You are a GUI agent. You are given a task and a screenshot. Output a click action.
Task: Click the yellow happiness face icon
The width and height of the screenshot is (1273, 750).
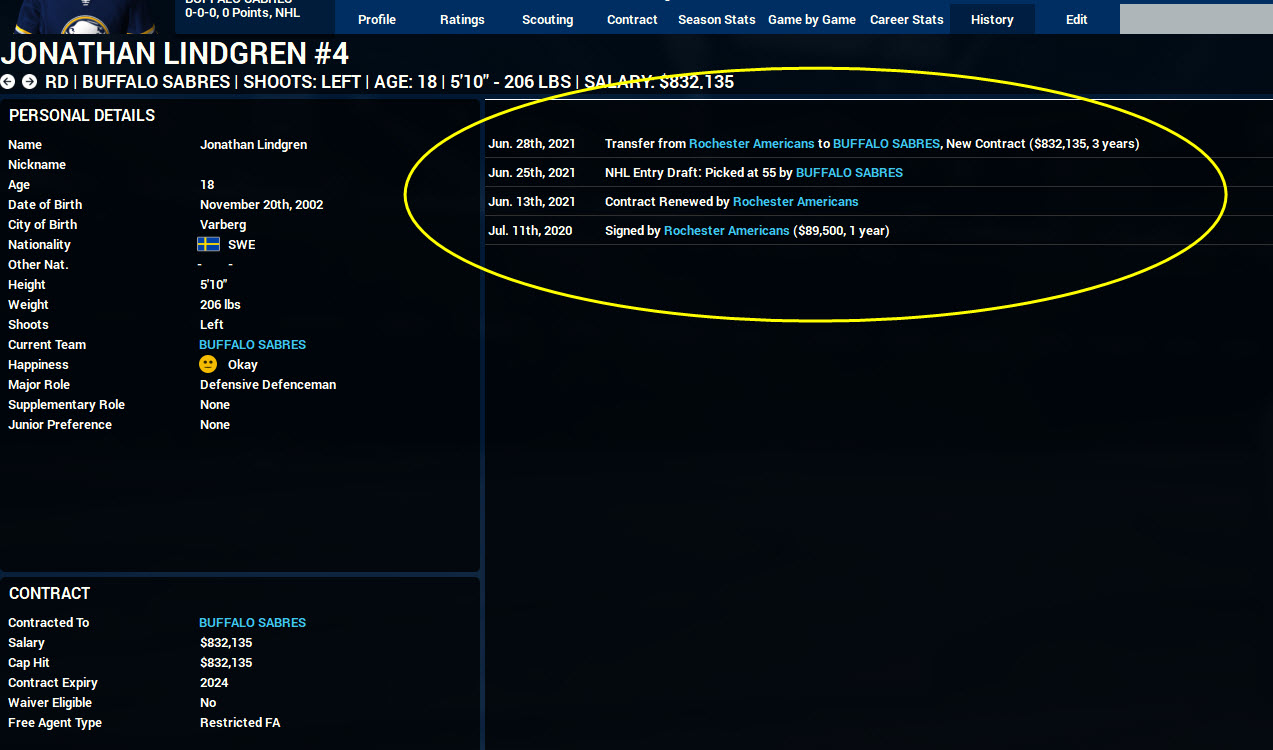tap(208, 364)
